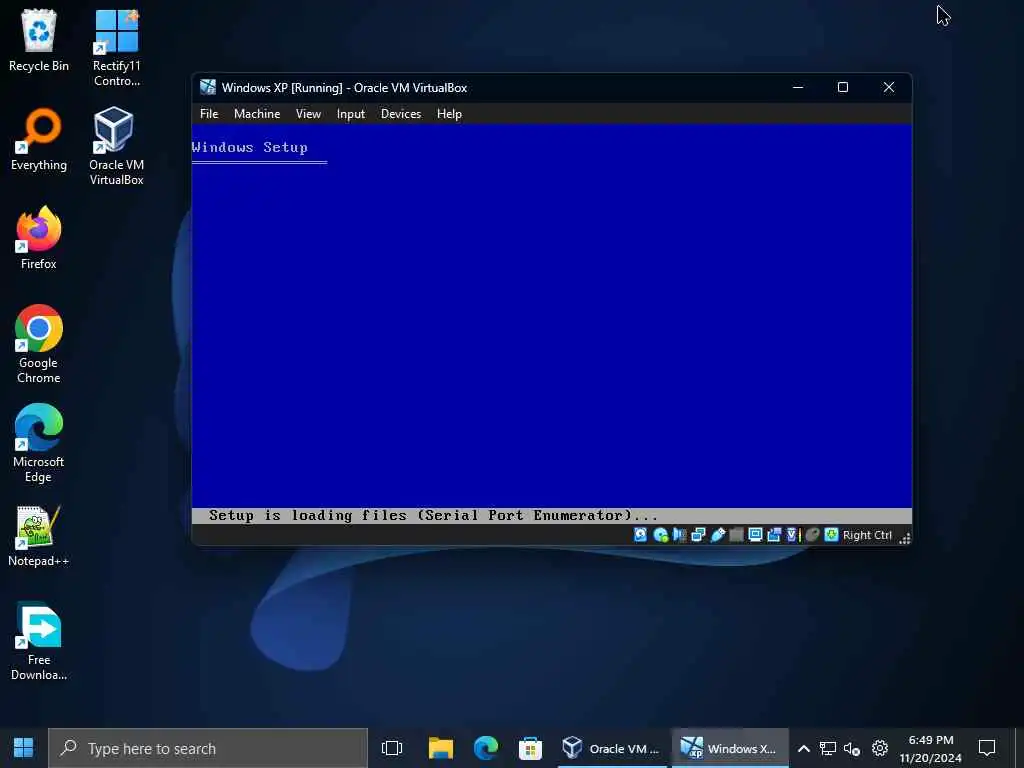Viewport: 1024px width, 768px height.
Task: Click the network icon in system tray
Action: 828,748
